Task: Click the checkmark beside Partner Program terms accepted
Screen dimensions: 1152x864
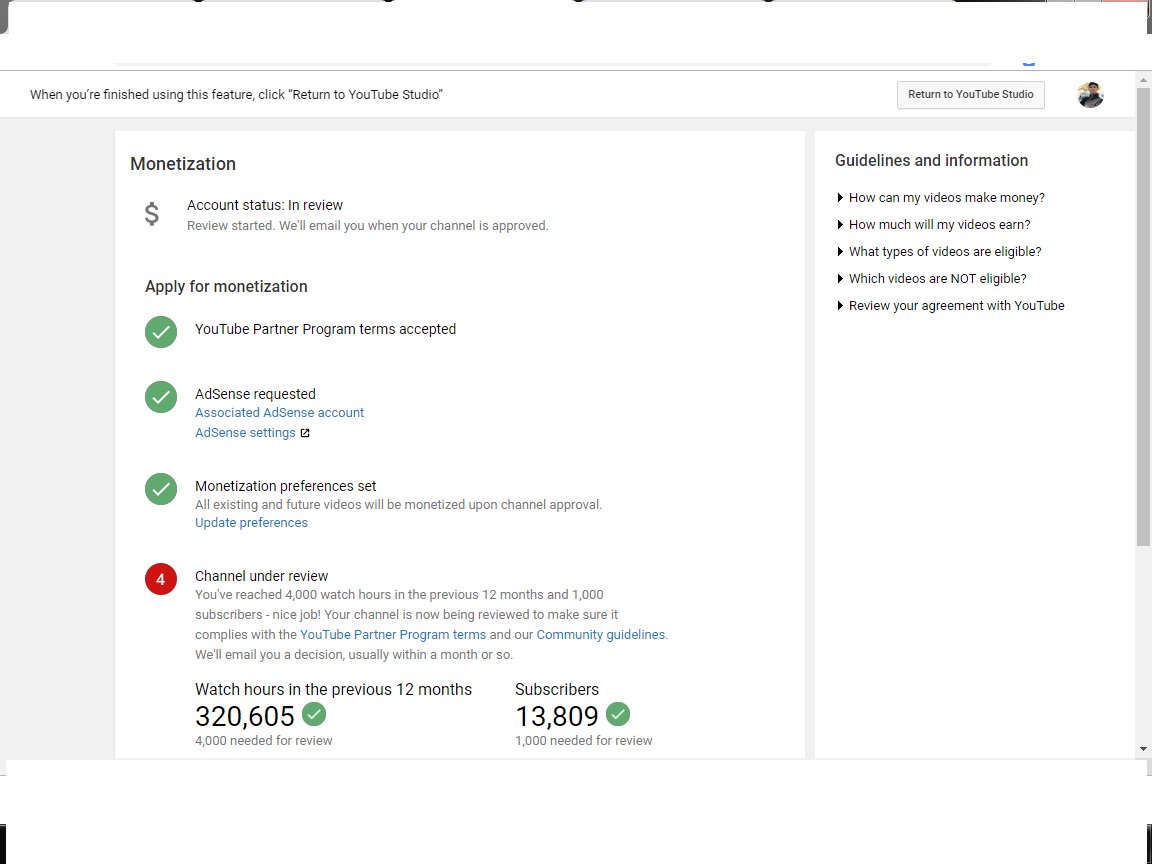Action: click(x=161, y=332)
